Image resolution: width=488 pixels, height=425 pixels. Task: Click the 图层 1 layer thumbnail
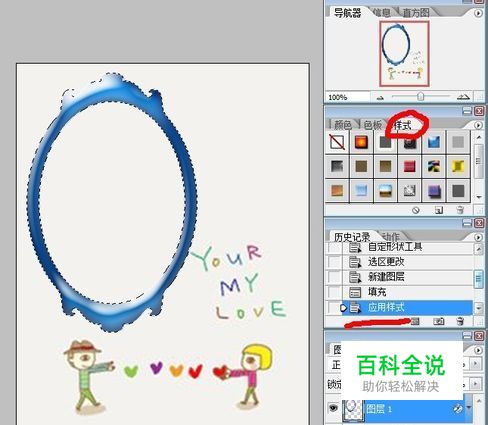tap(353, 409)
